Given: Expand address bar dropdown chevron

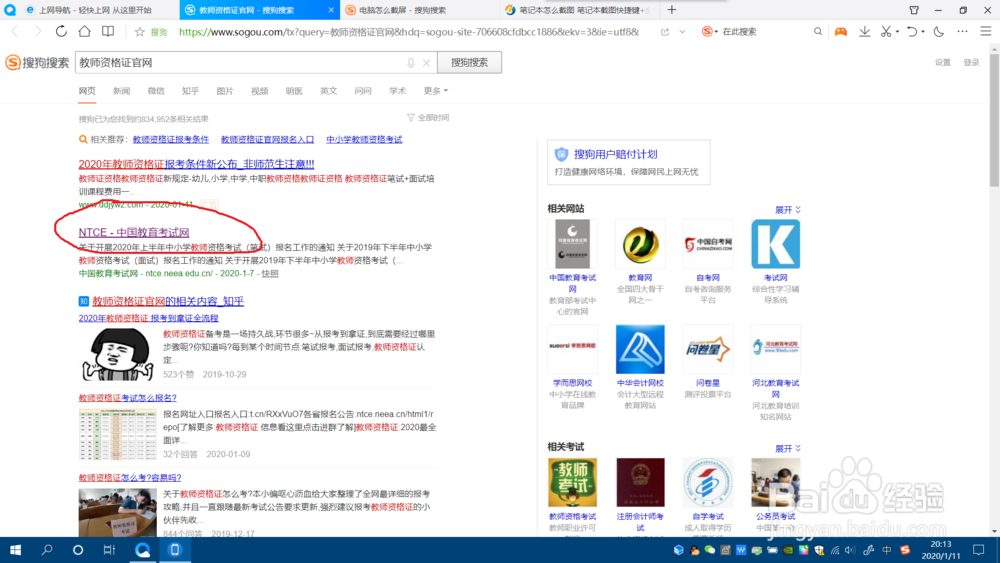Looking at the screenshot, I should click(x=682, y=31).
